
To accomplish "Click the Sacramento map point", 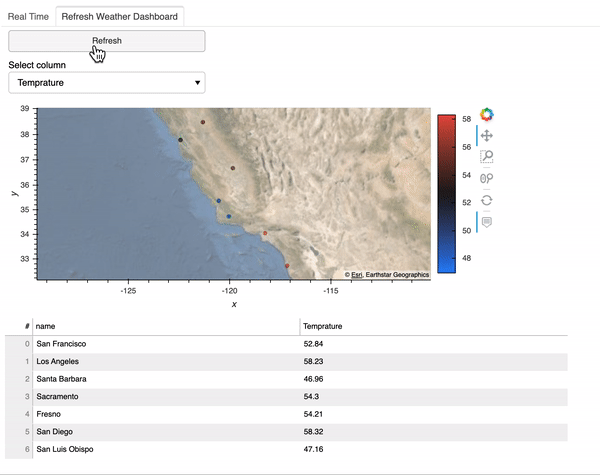I will tap(203, 122).
